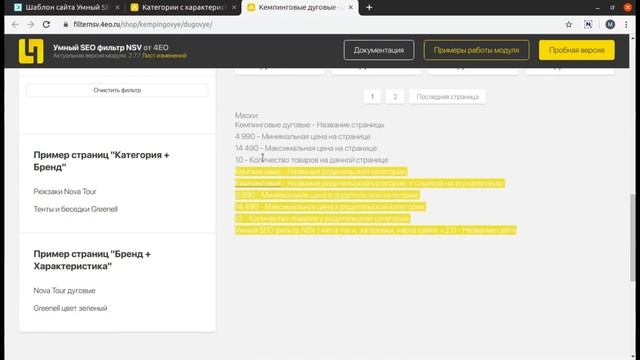Click the Очистить фильтр button

(x=117, y=90)
